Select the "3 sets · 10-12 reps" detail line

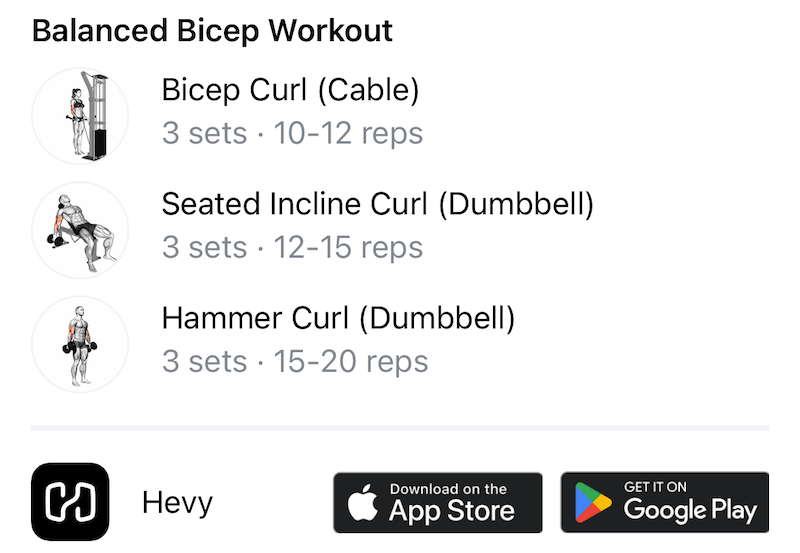coord(292,134)
